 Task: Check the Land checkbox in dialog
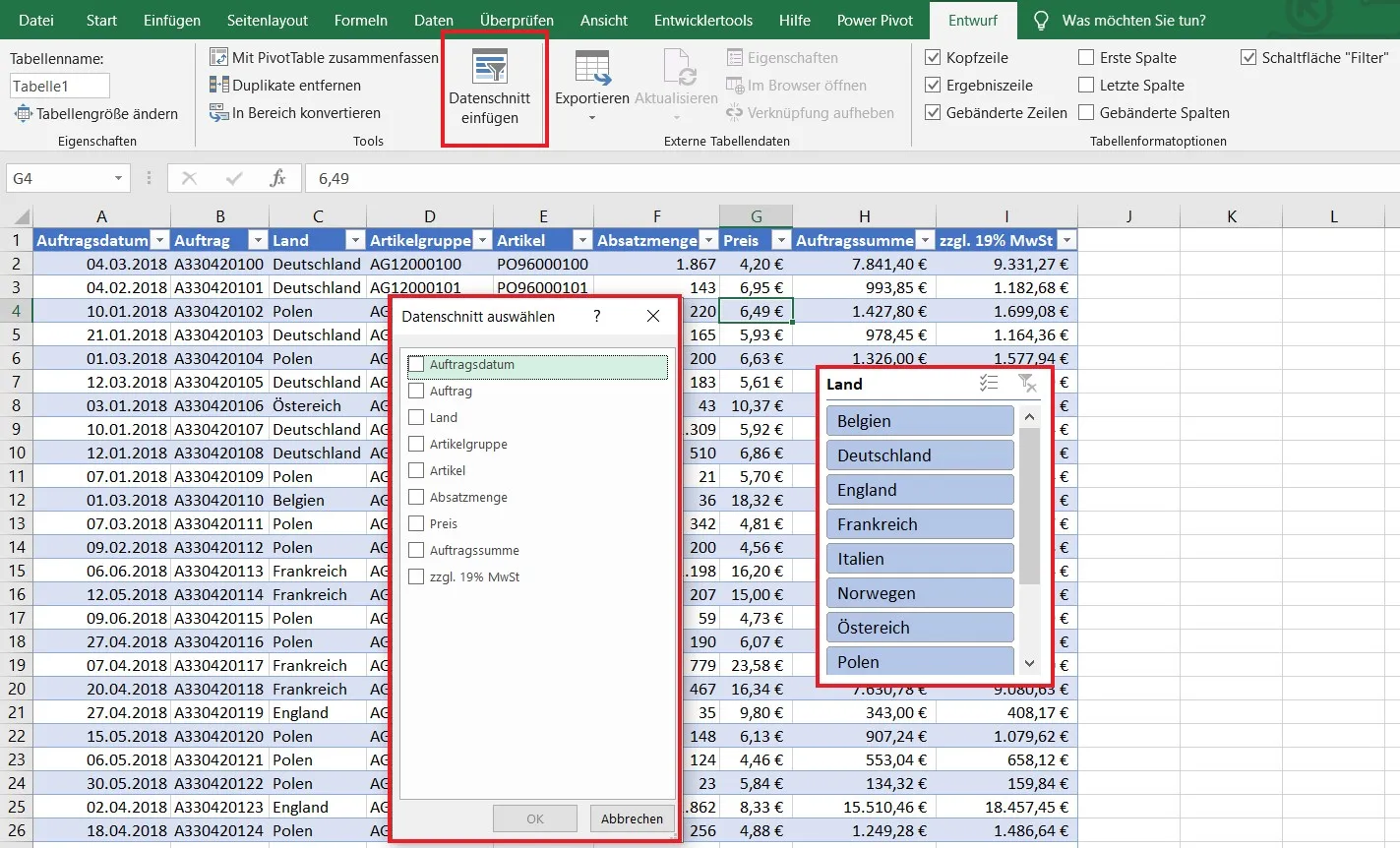coord(416,417)
